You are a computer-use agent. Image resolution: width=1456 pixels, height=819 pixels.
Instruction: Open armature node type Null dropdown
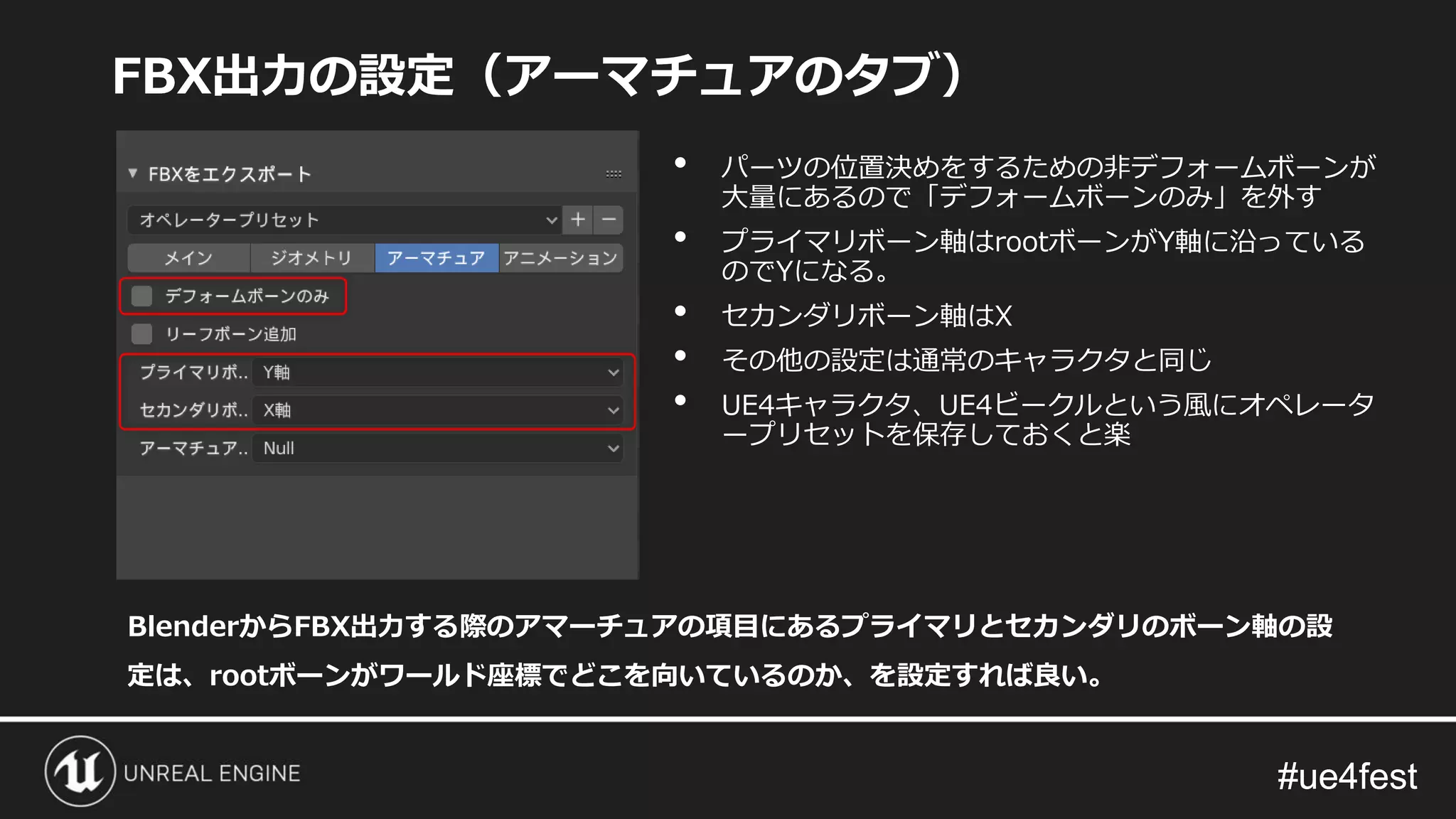[x=438, y=449]
